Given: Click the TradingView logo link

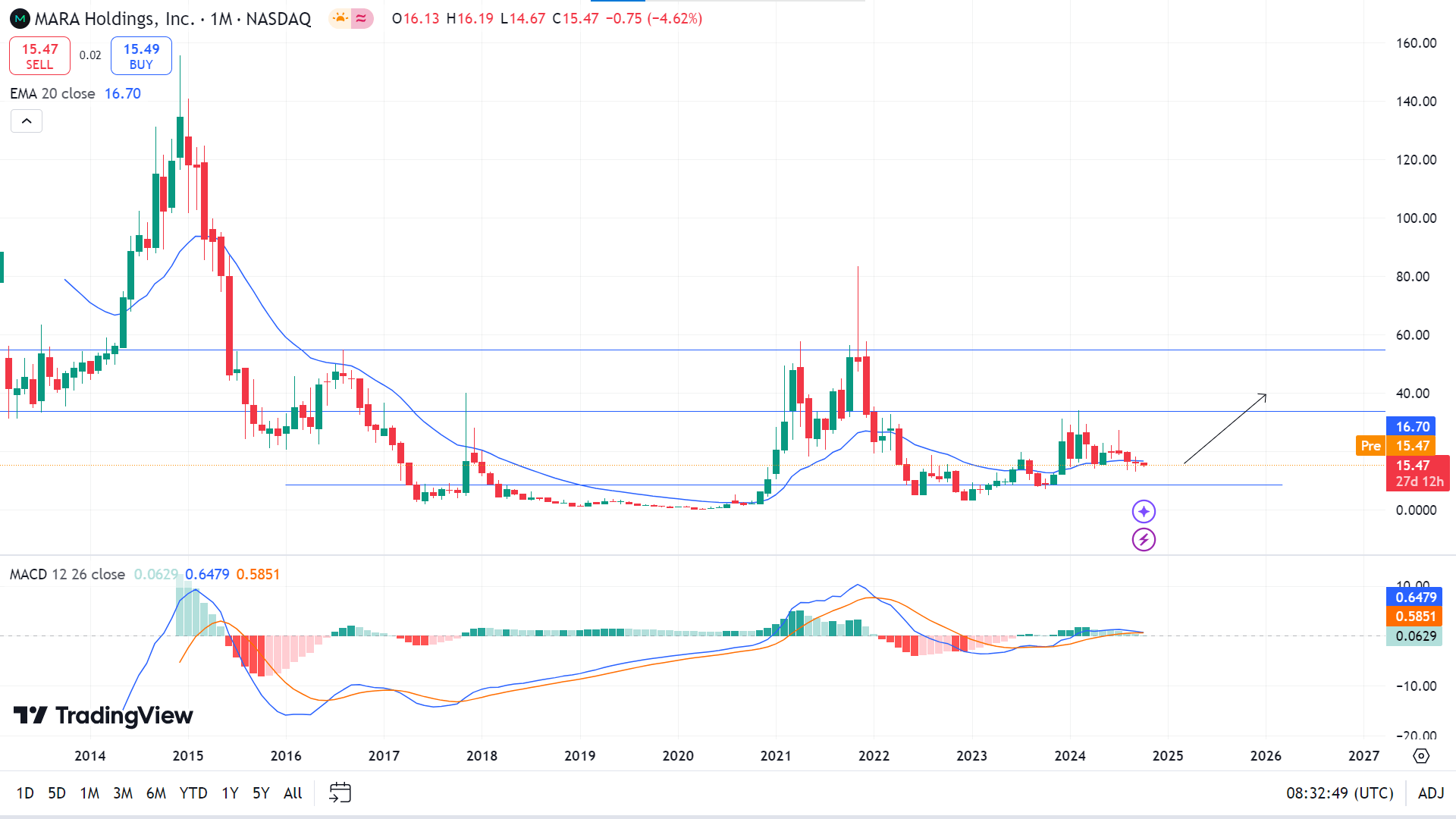Looking at the screenshot, I should 103,715.
